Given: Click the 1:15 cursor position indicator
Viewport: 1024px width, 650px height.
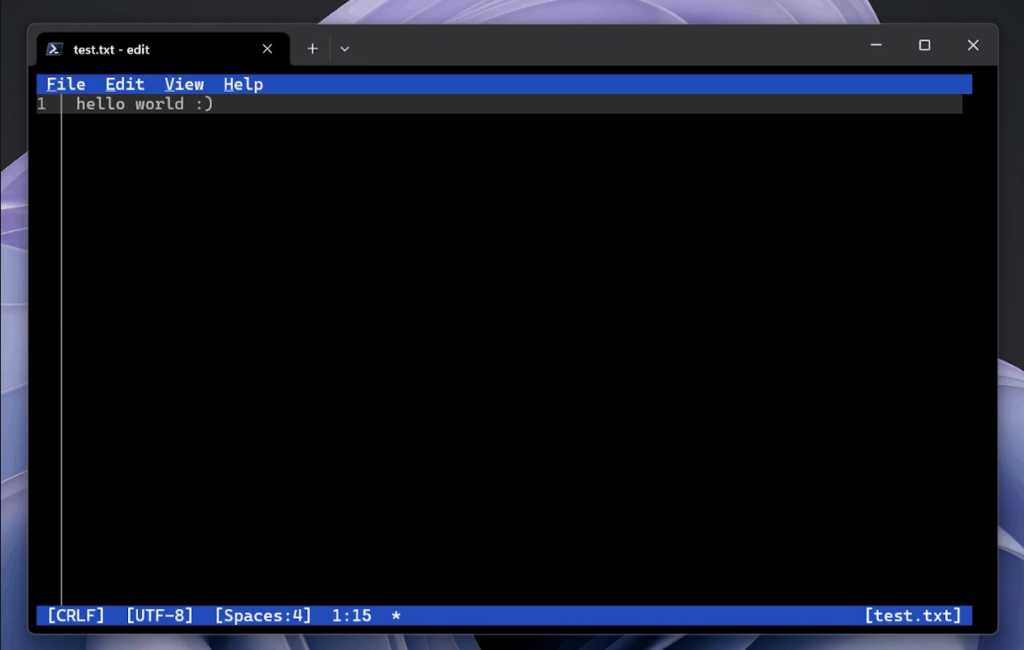Looking at the screenshot, I should (x=351, y=615).
